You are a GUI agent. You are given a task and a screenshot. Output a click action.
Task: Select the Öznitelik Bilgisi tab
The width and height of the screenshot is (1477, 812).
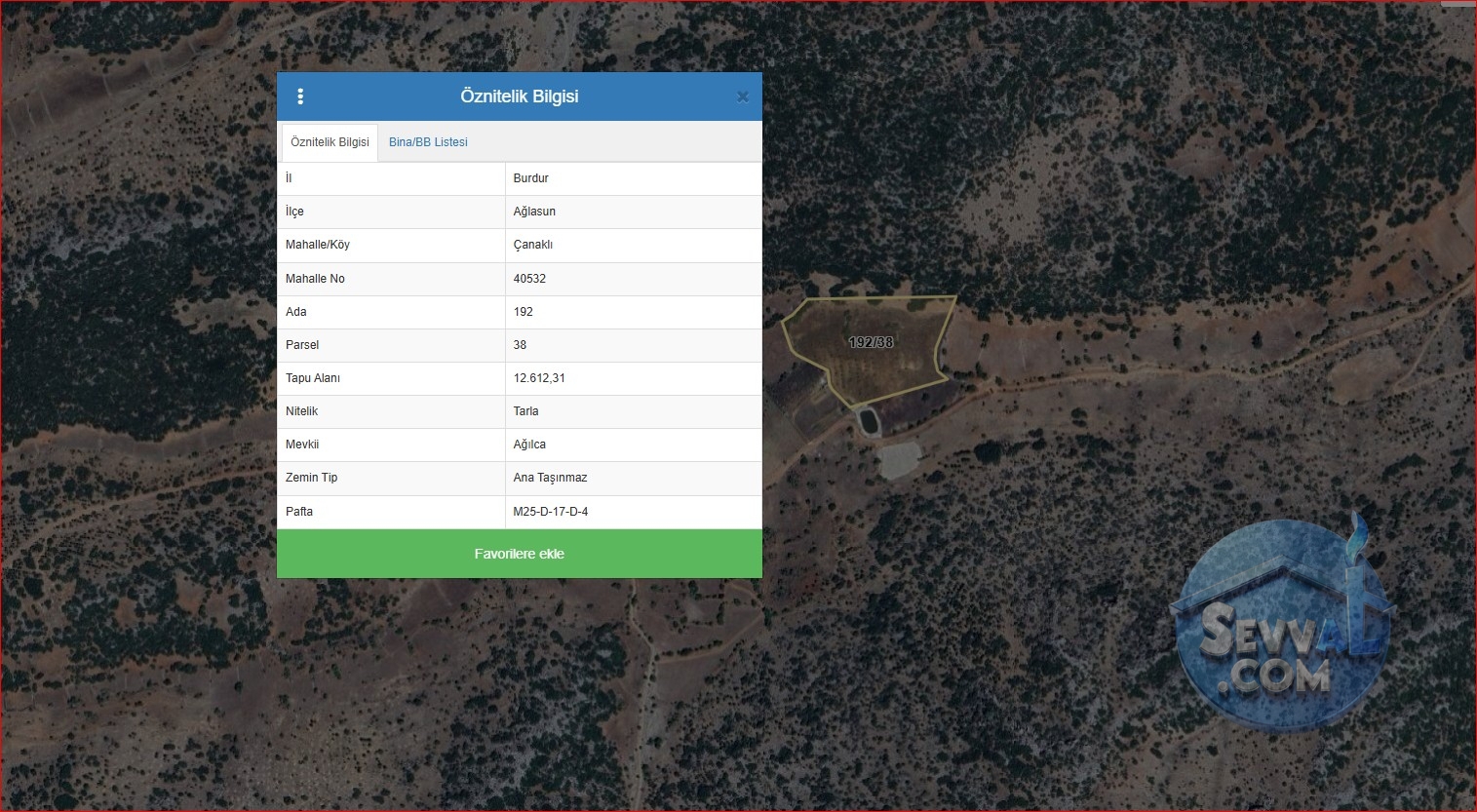pyautogui.click(x=330, y=142)
